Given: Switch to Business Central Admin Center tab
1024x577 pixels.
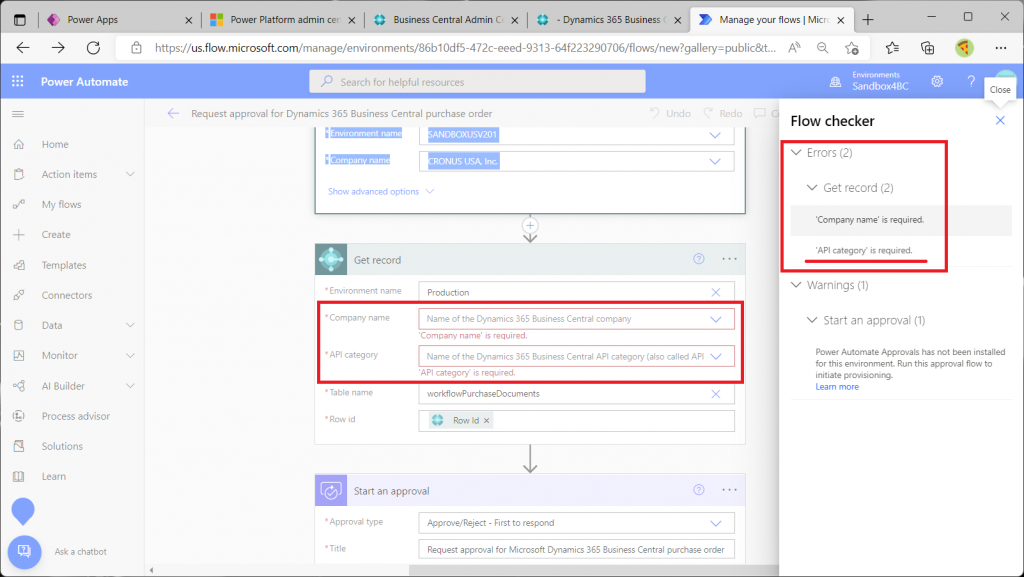Looking at the screenshot, I should click(x=445, y=20).
